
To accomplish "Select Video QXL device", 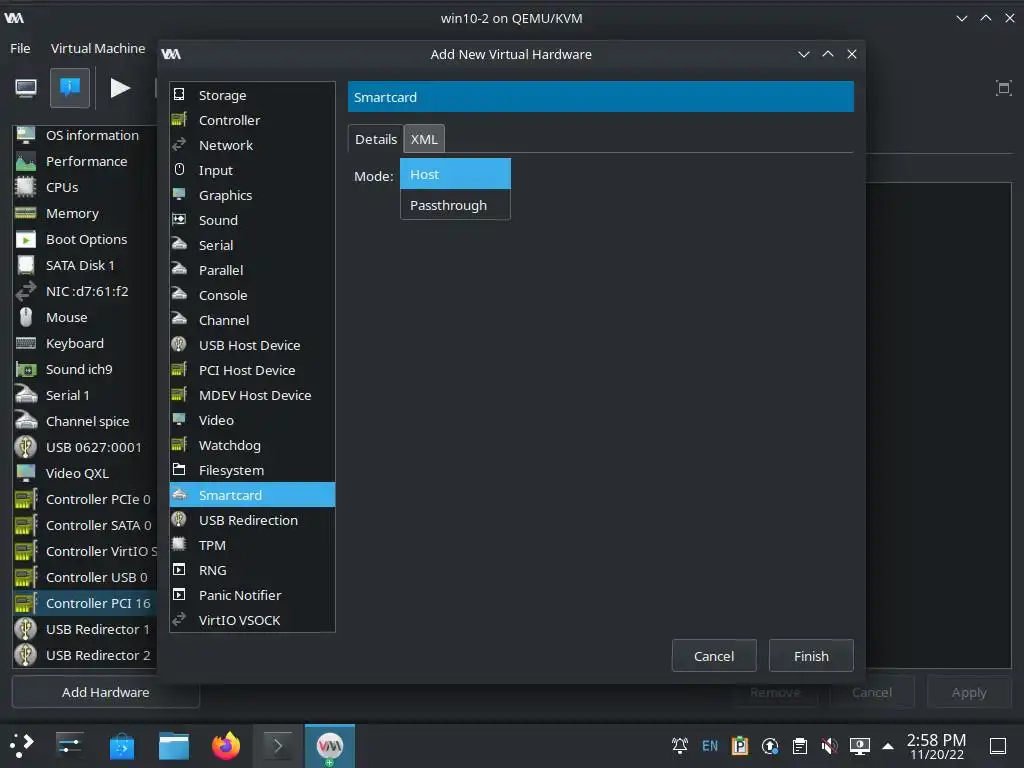I will 85,473.
